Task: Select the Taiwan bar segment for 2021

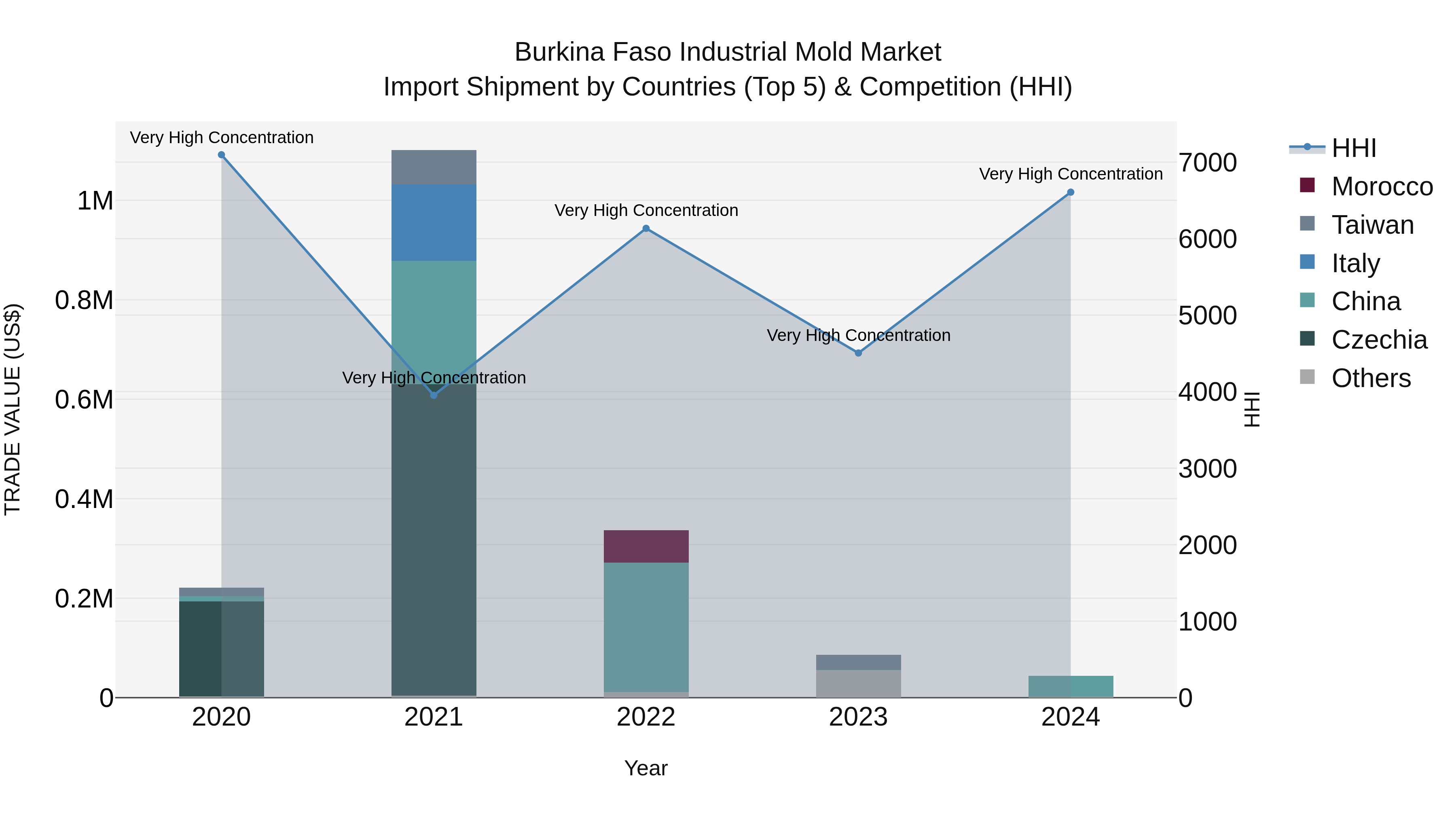Action: (x=434, y=167)
